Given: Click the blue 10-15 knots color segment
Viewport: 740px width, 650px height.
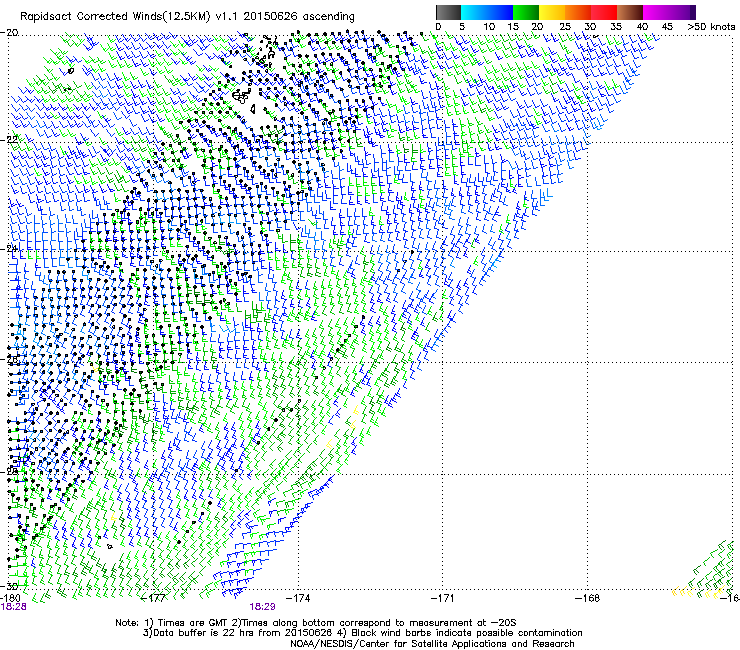Looking at the screenshot, I should (499, 12).
